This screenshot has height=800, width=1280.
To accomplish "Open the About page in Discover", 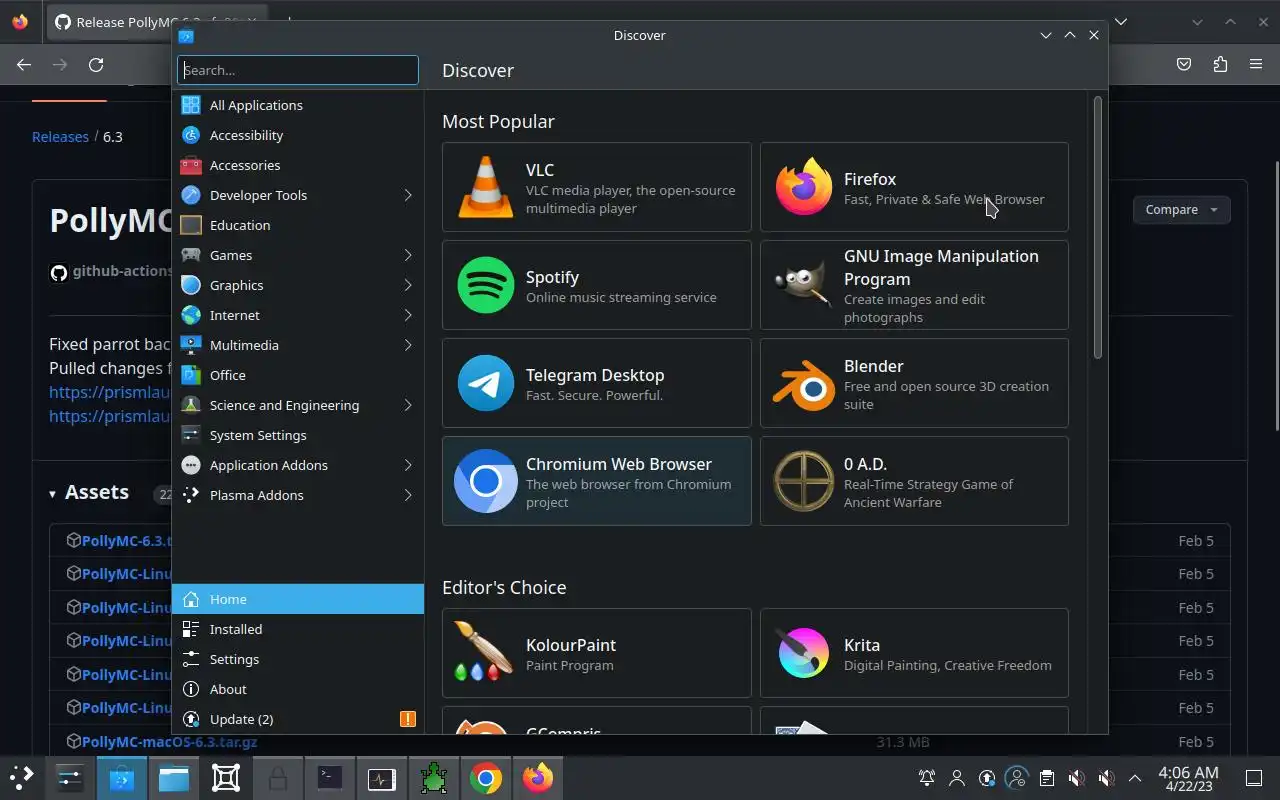I will click(x=298, y=689).
